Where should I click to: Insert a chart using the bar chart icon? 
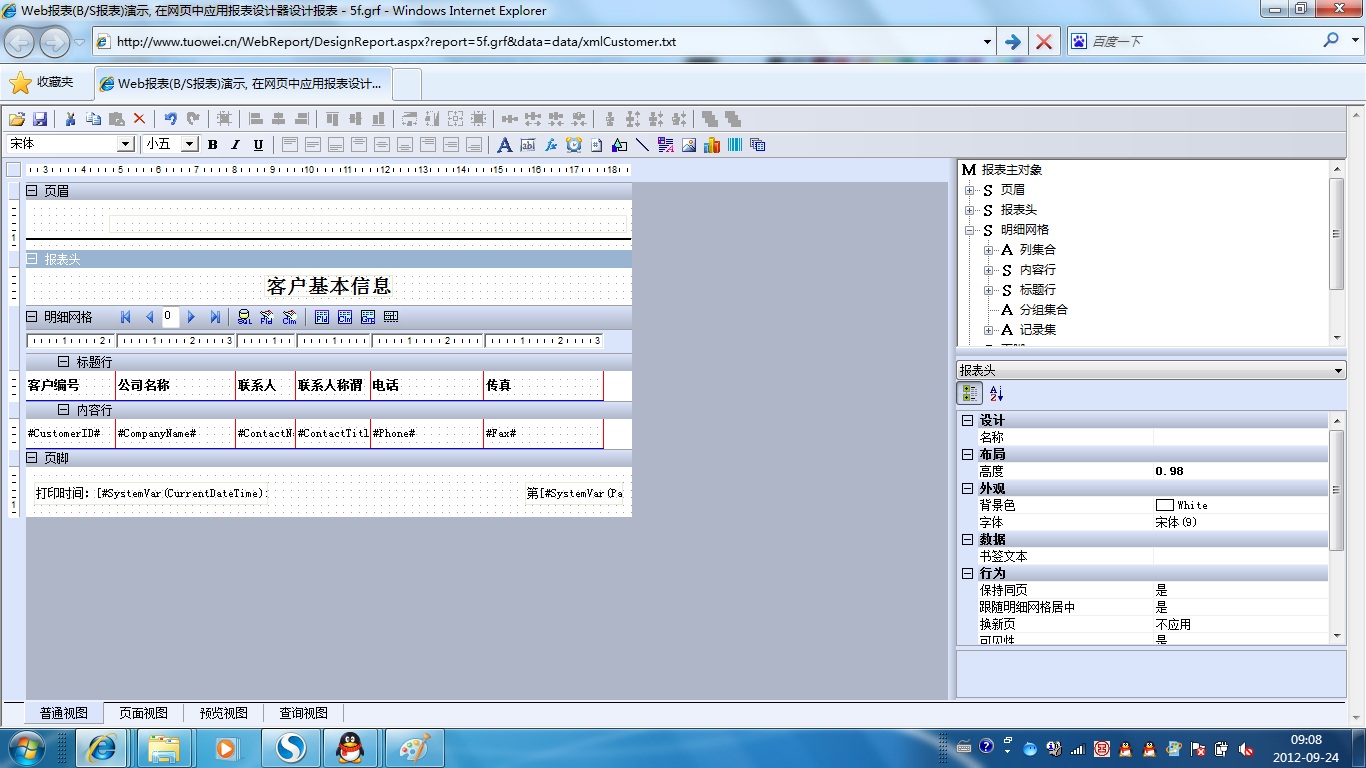coord(712,145)
